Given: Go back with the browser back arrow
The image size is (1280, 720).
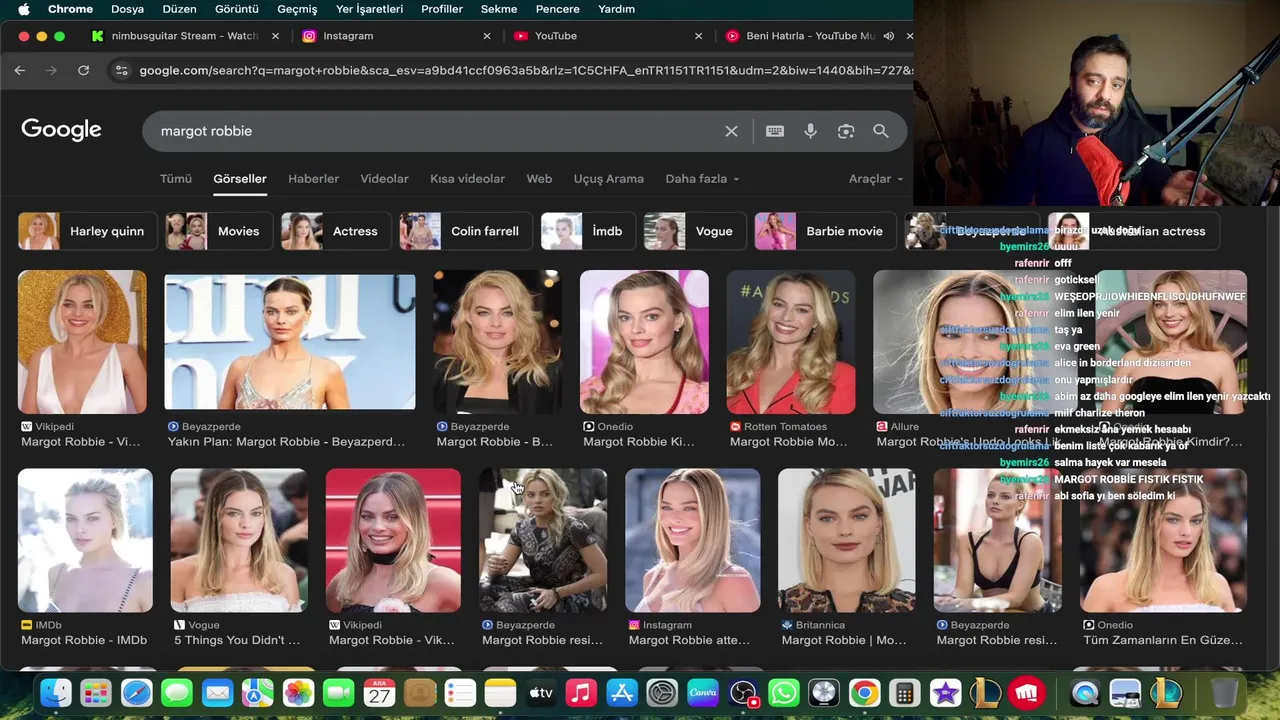Looking at the screenshot, I should click(20, 70).
